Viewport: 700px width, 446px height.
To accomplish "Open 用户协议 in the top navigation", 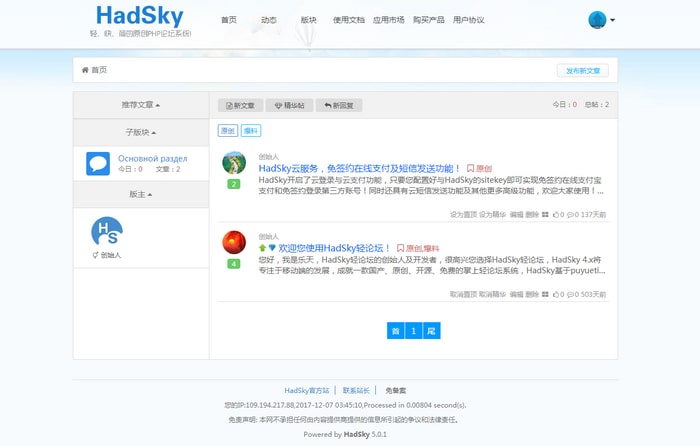I will pos(468,20).
